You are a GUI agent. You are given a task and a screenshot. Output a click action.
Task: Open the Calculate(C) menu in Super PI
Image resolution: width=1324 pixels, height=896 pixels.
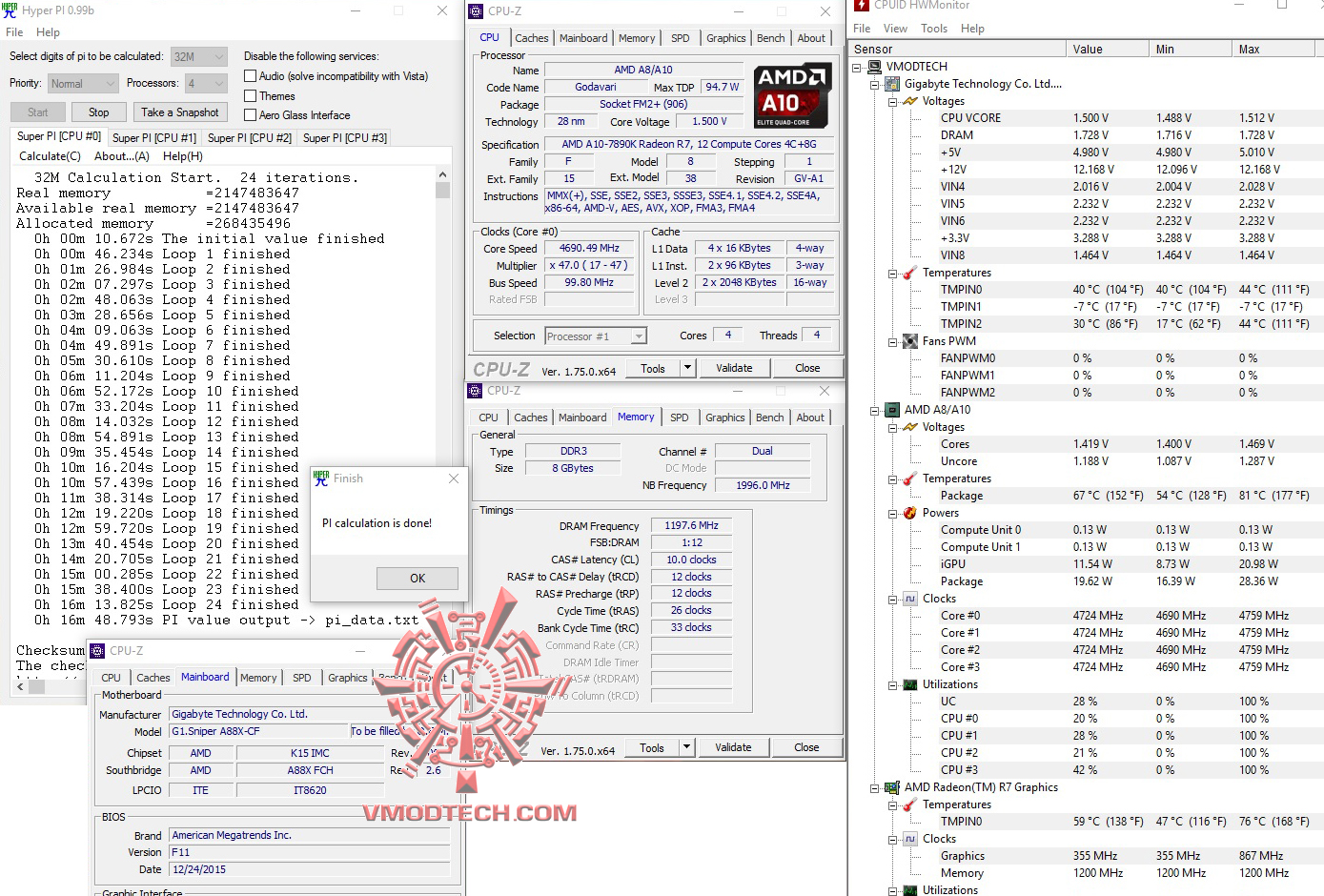[50, 156]
